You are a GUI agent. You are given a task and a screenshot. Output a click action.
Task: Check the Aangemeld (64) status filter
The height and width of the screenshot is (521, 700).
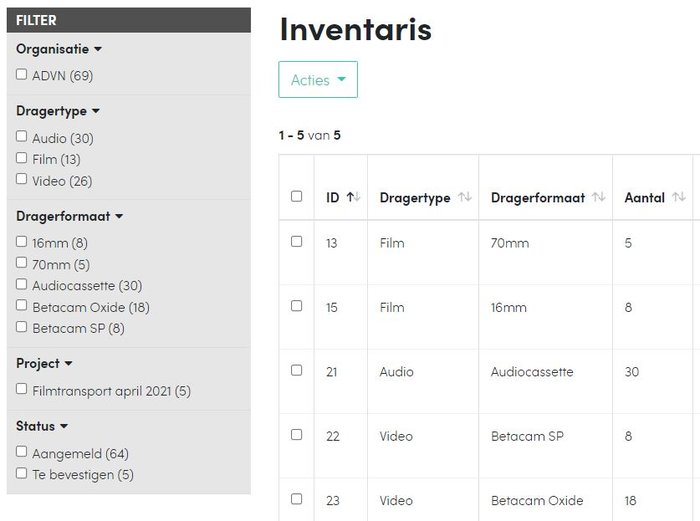click(21, 451)
